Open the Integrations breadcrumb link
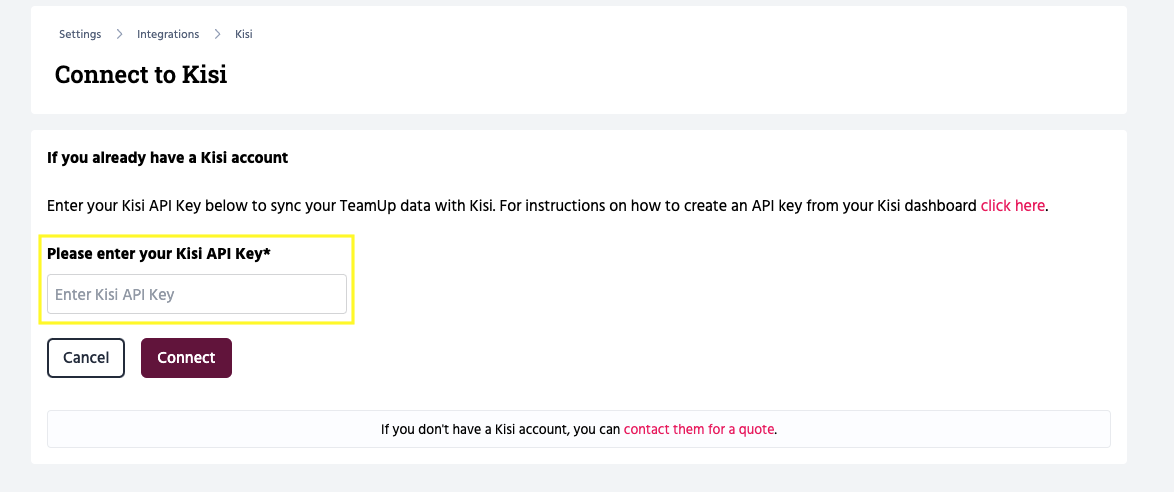This screenshot has width=1174, height=492. click(x=168, y=34)
